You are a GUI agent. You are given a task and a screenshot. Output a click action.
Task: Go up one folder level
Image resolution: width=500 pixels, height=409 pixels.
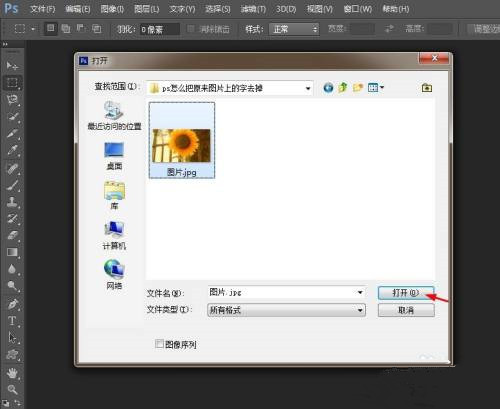pos(343,88)
